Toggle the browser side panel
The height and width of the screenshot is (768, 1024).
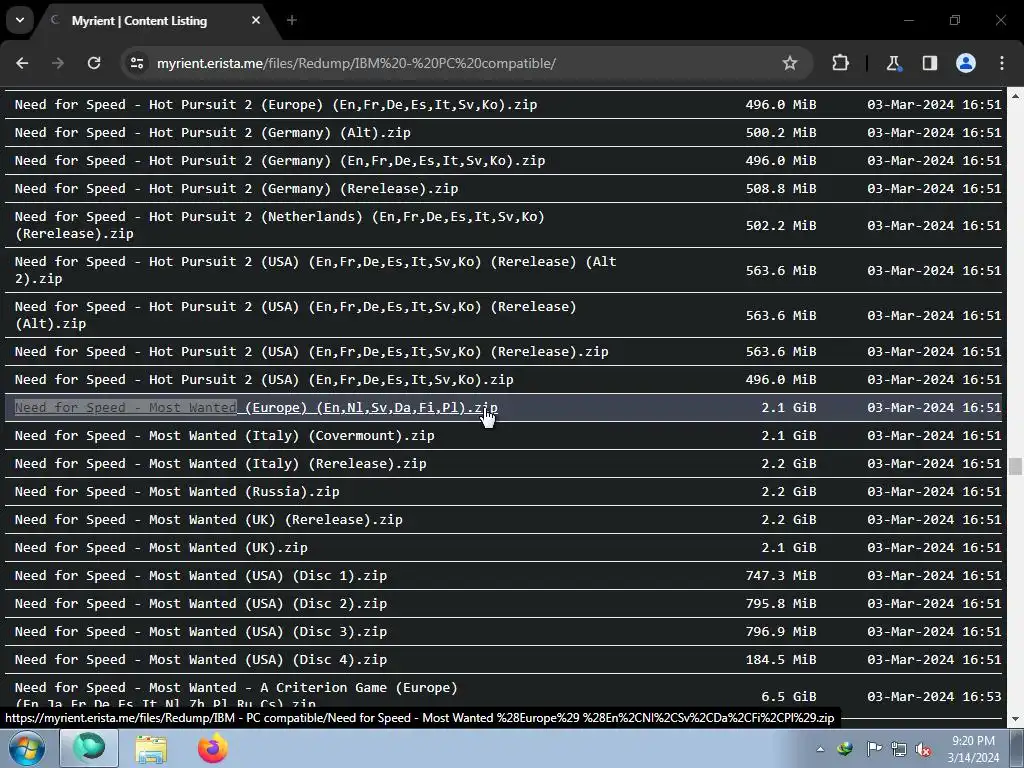tap(929, 63)
